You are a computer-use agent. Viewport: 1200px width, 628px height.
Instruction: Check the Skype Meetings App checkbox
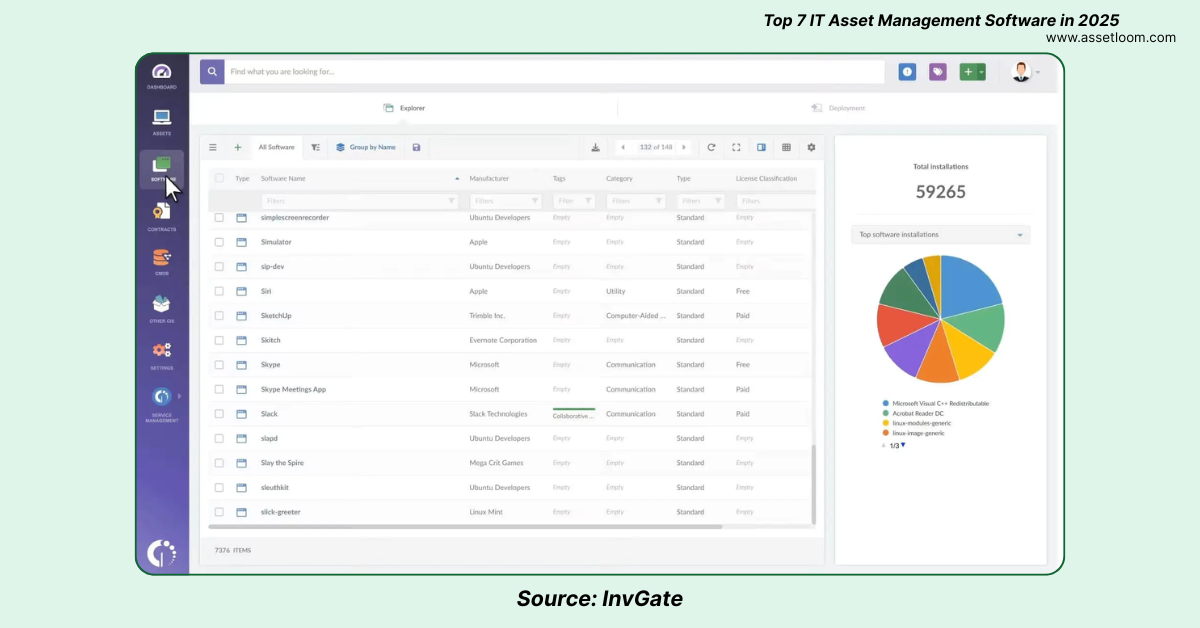(219, 389)
